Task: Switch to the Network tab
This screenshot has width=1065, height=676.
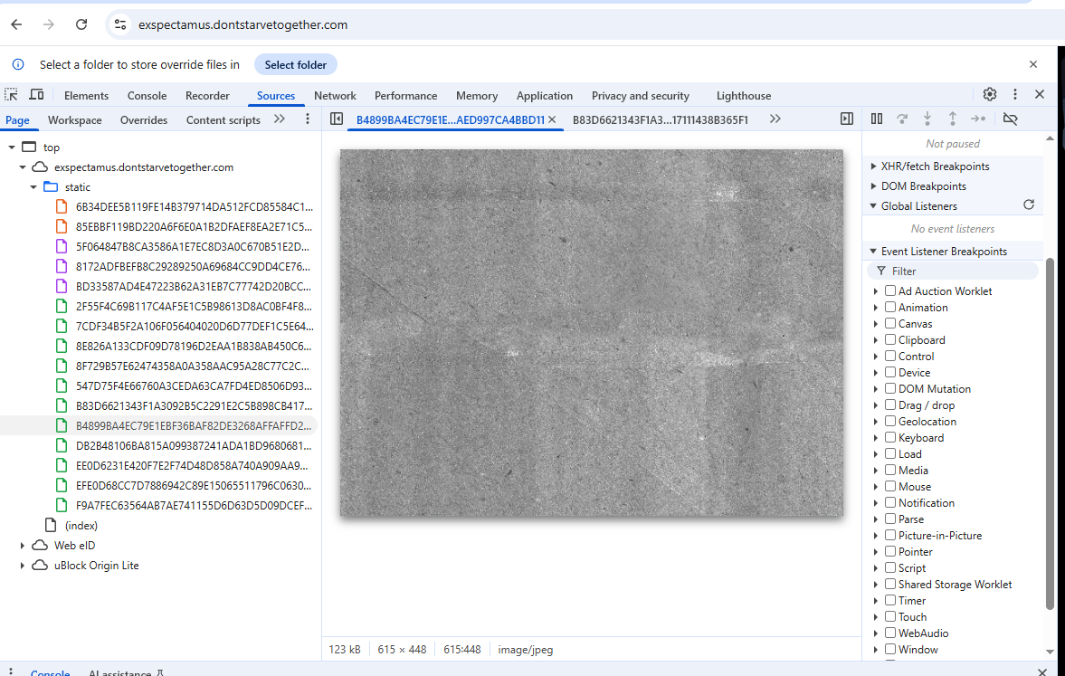Action: tap(335, 96)
